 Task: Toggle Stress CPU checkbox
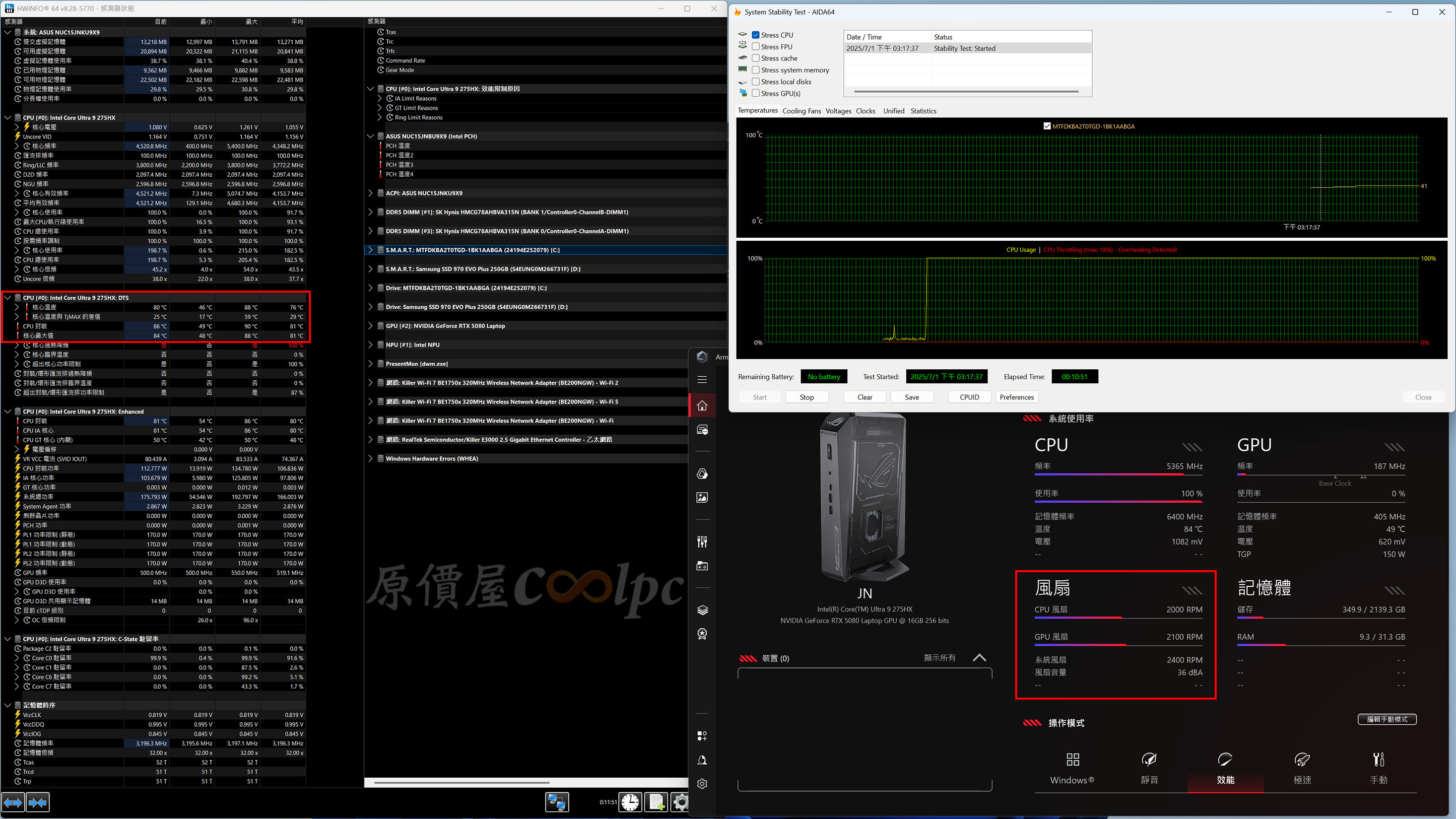point(755,35)
